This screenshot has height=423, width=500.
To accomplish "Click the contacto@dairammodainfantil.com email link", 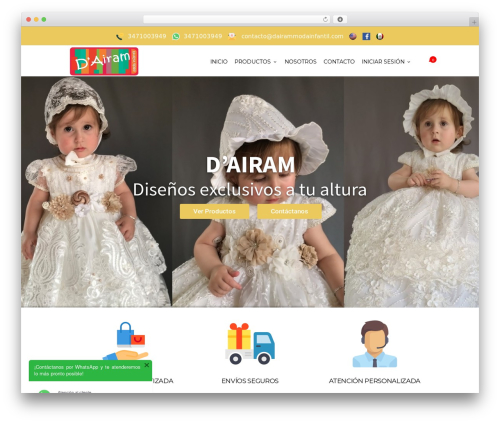I will (292, 36).
